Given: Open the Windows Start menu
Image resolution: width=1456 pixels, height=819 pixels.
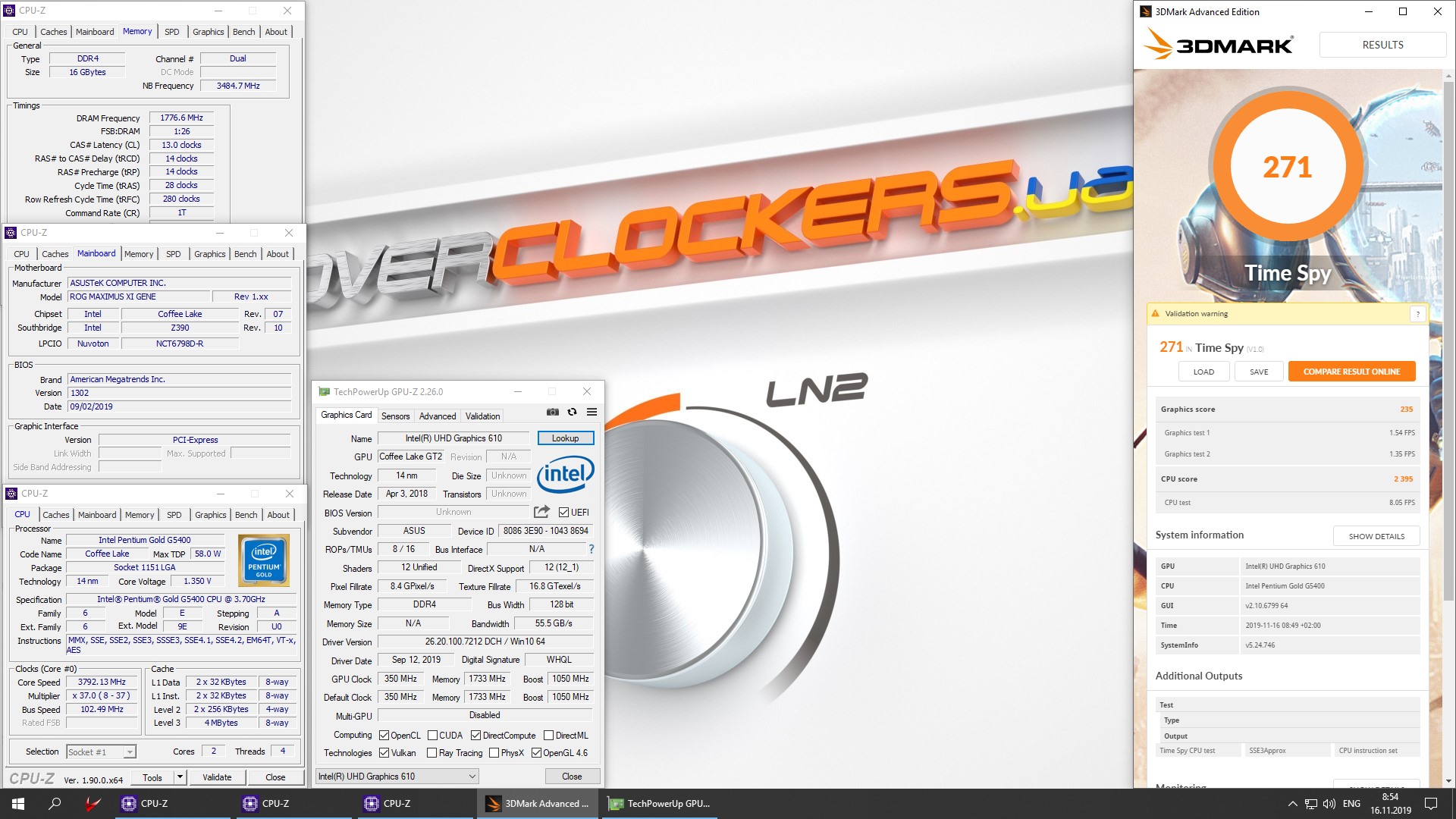Looking at the screenshot, I should point(18,804).
